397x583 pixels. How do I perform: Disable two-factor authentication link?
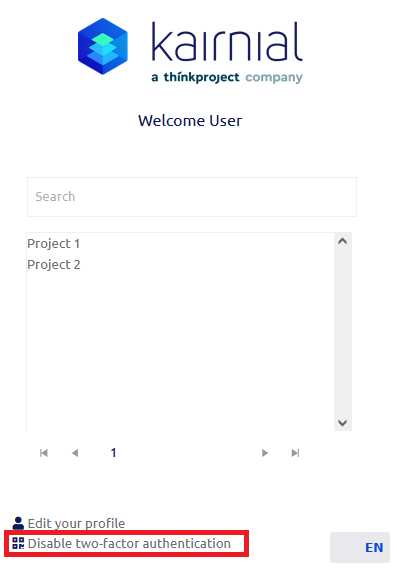click(x=129, y=544)
